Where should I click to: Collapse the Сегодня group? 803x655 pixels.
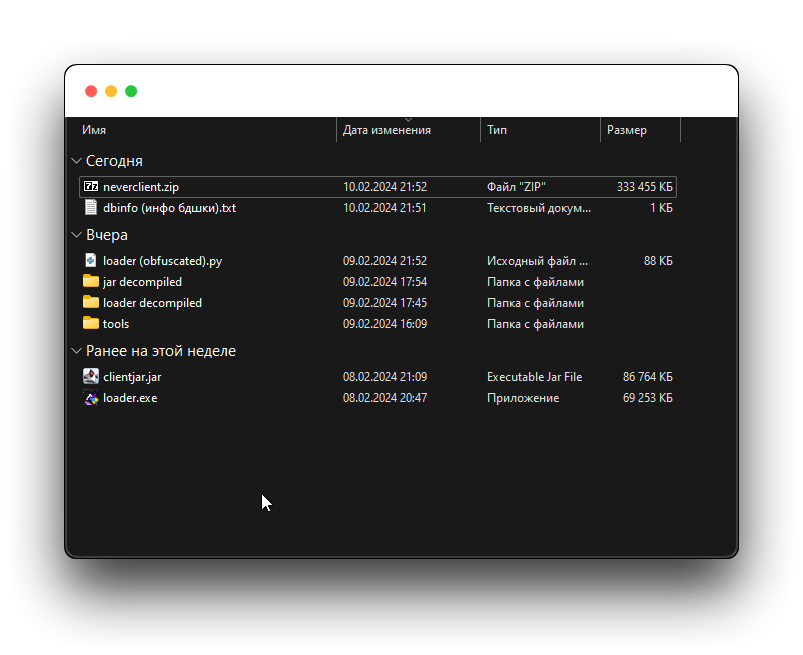(x=76, y=161)
